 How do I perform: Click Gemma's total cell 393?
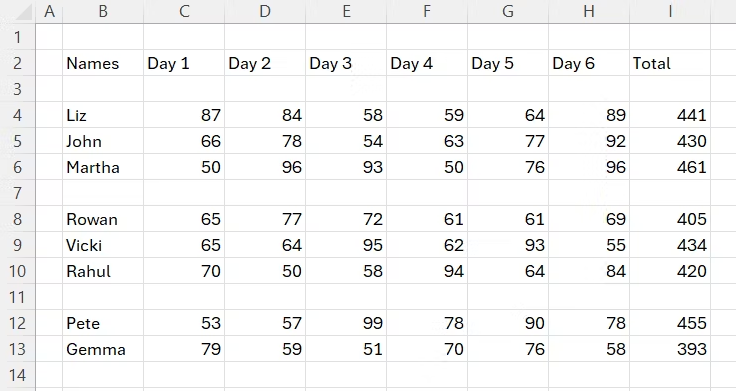pyautogui.click(x=670, y=349)
